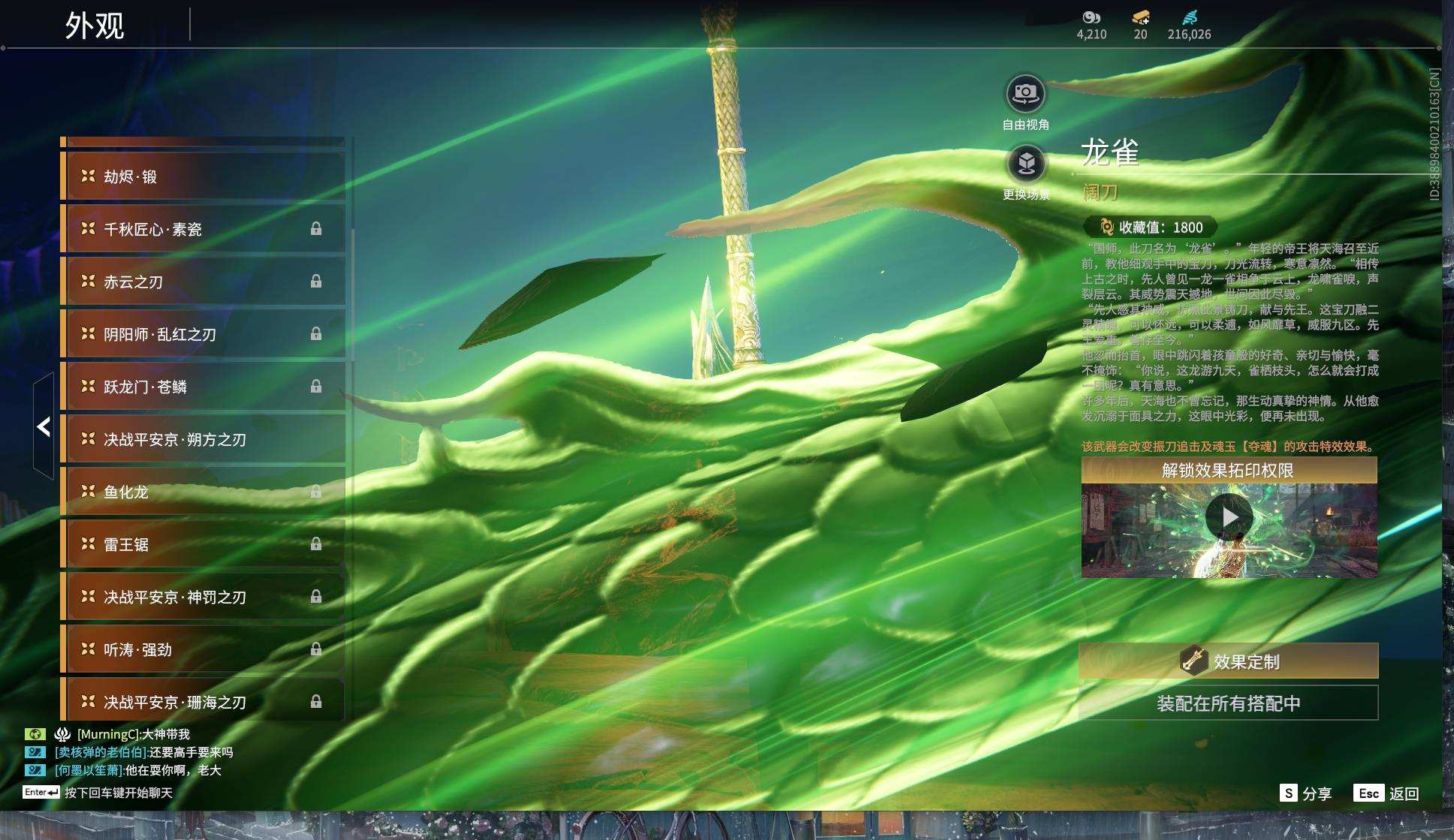Click the change scene (更换场景) icon

(x=1025, y=163)
